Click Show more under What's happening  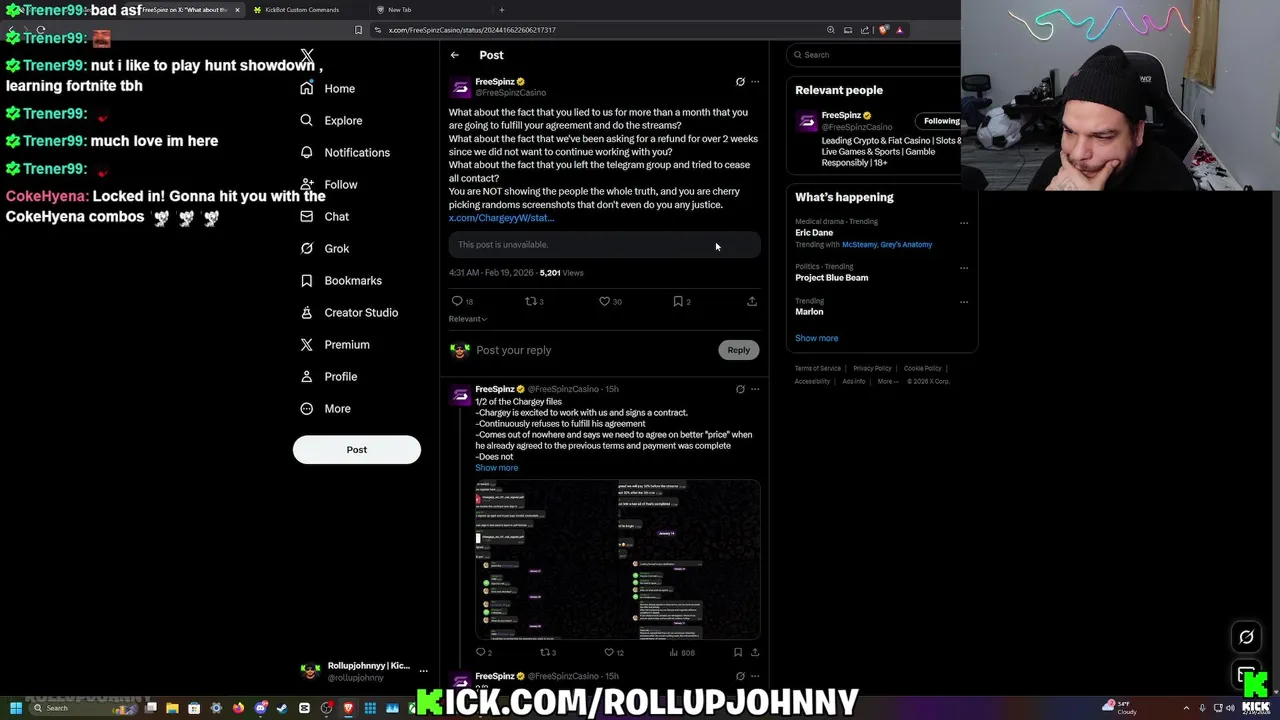[816, 338]
